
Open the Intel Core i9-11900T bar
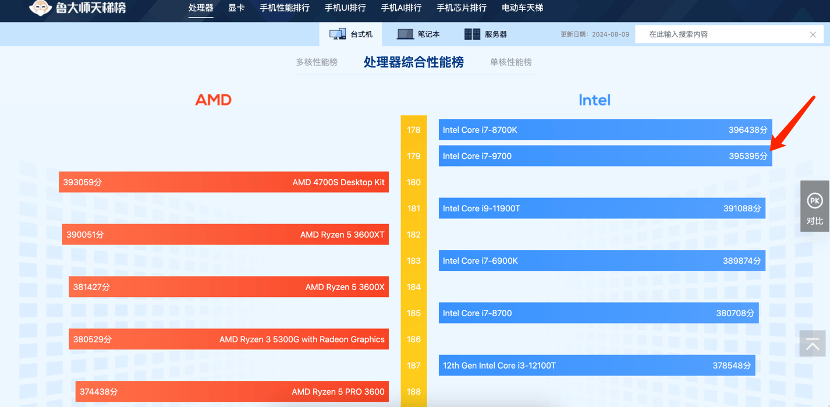tap(602, 208)
